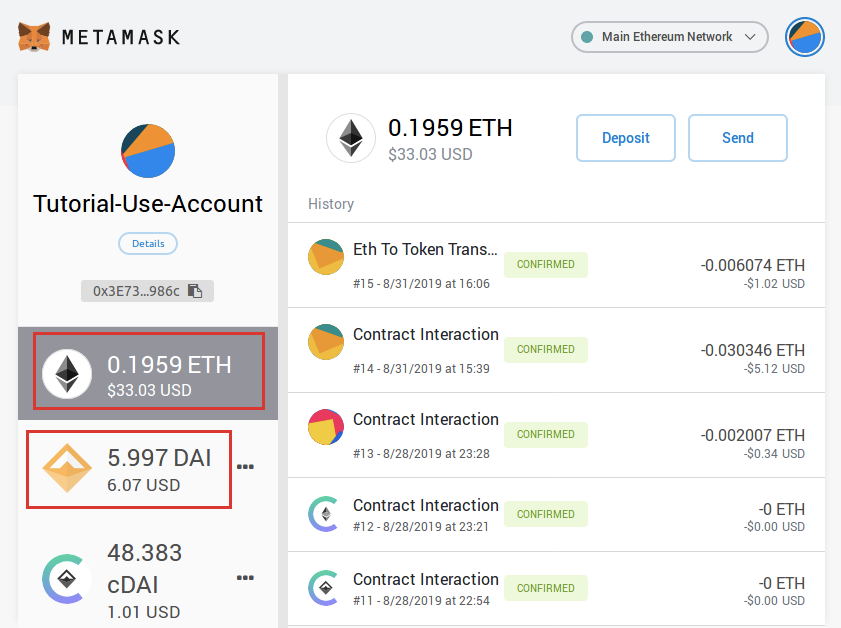Click CONFIRMED badge on transaction #14
The height and width of the screenshot is (628, 841).
point(545,349)
